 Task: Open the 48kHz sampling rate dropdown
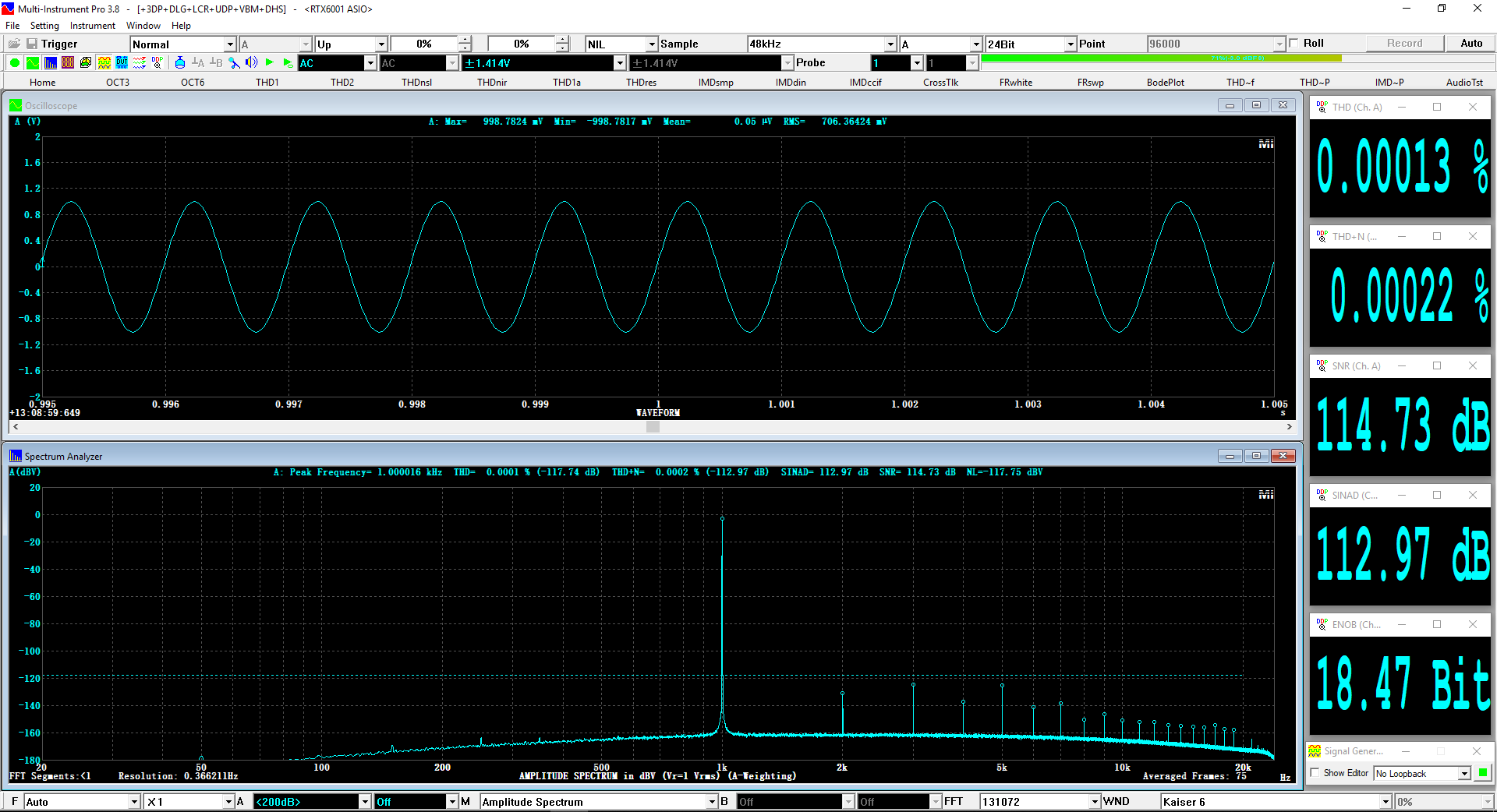click(822, 44)
